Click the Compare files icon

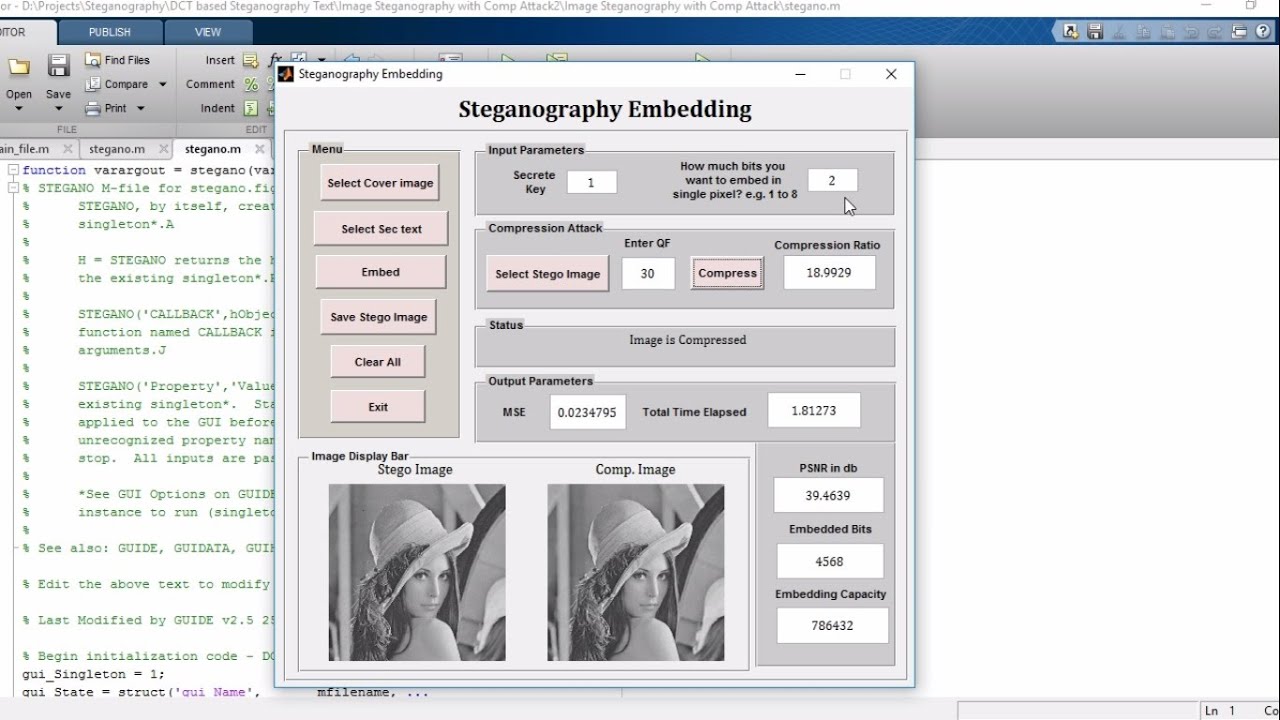[93, 84]
